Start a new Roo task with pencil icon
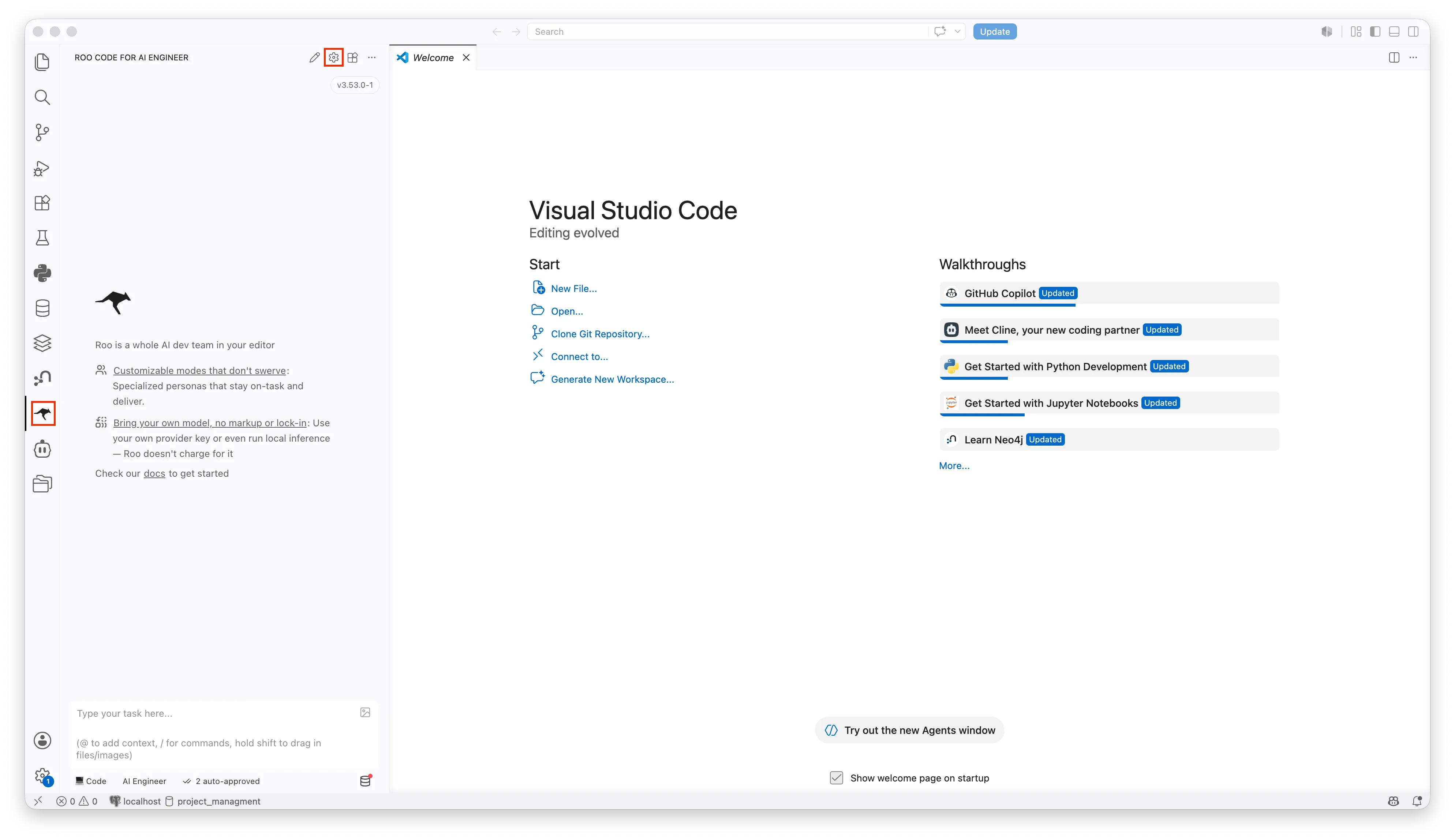 pos(314,57)
